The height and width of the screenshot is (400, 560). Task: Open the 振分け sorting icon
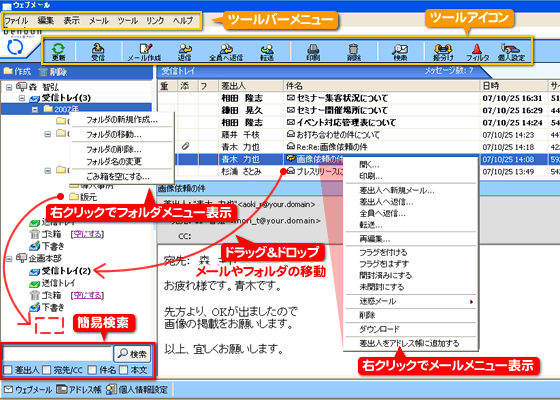[x=443, y=51]
